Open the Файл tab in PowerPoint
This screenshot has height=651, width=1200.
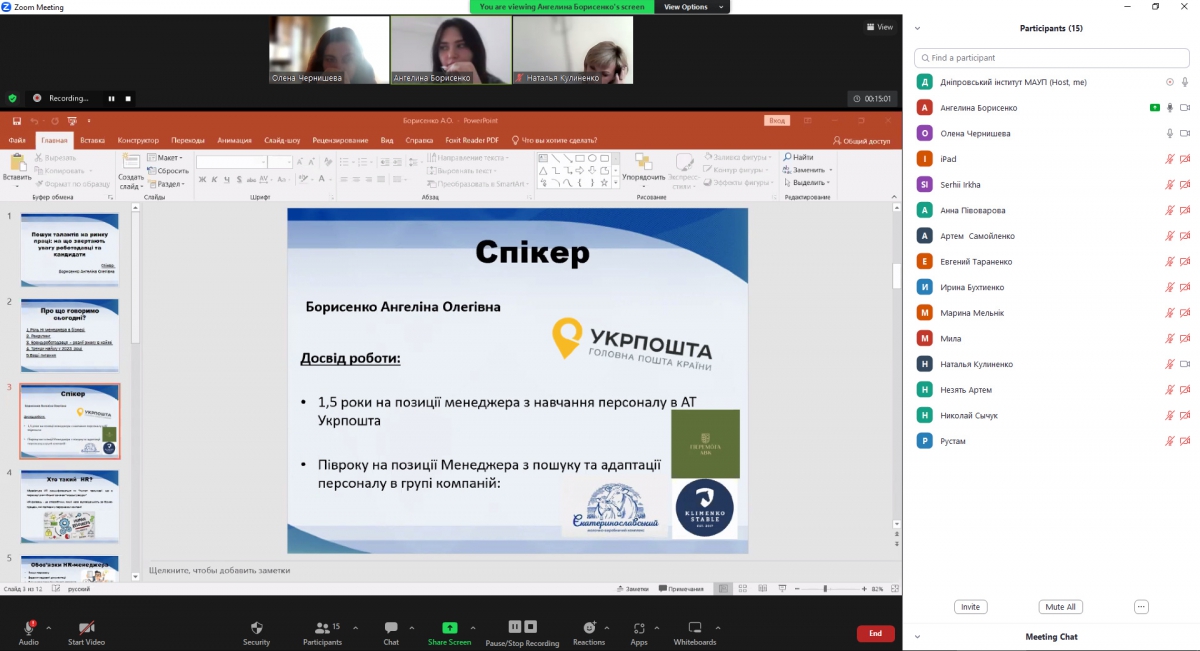click(x=17, y=140)
